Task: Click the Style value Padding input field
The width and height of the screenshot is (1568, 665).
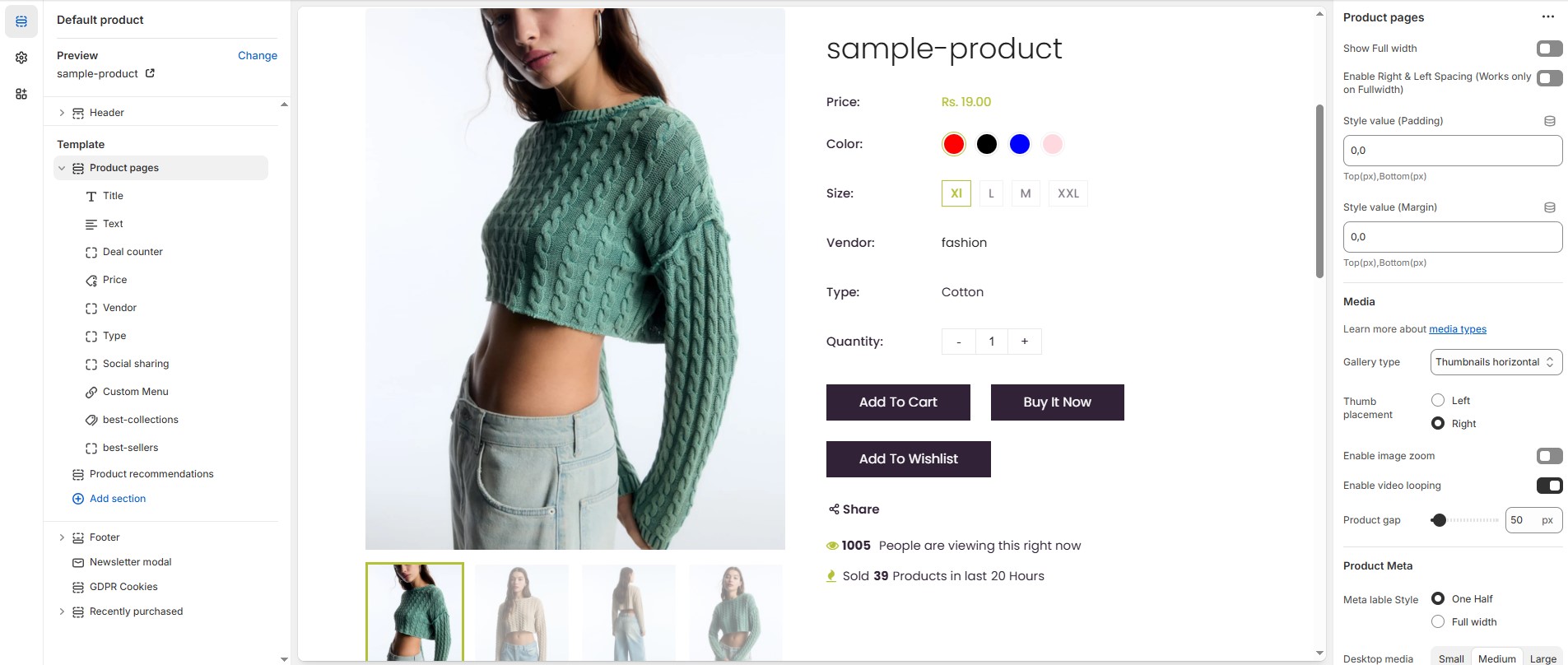Action: [x=1452, y=151]
